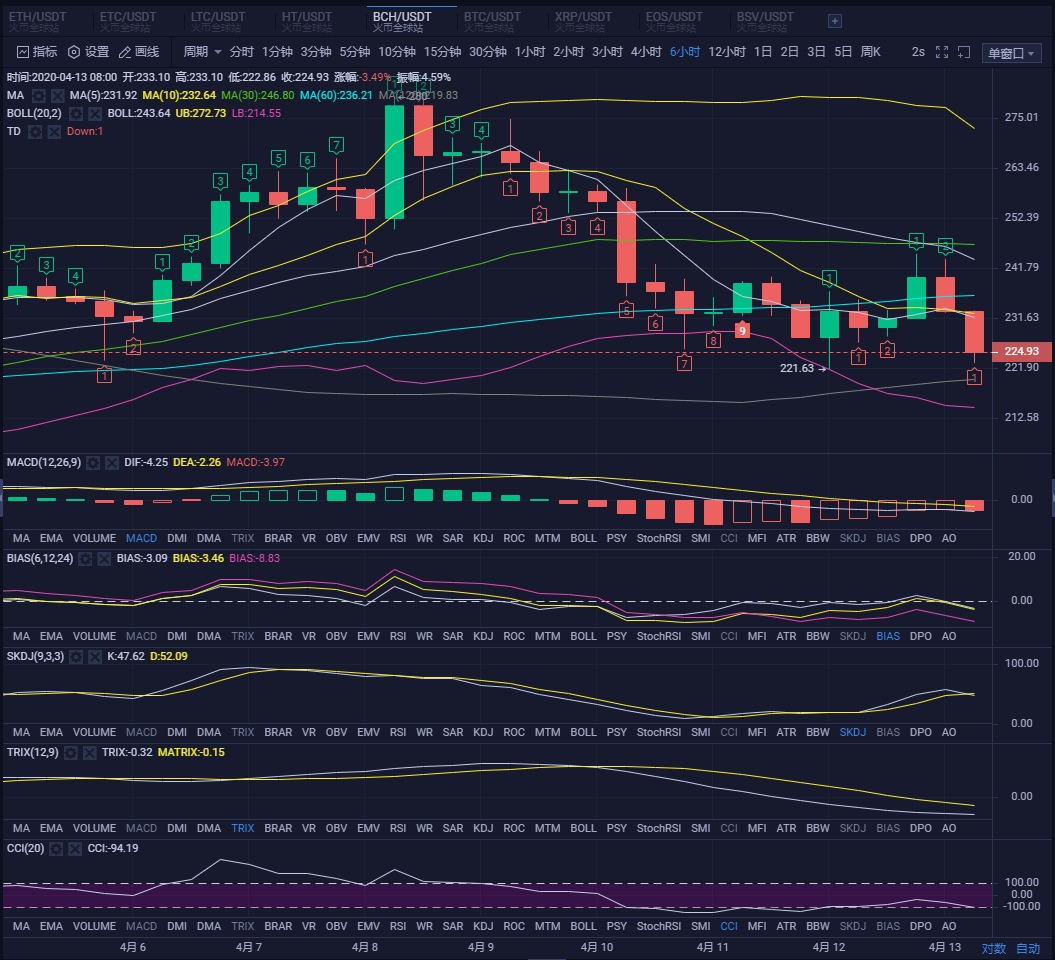1055x960 pixels.
Task: Open chart 设置 (settings)
Action: tap(89, 51)
